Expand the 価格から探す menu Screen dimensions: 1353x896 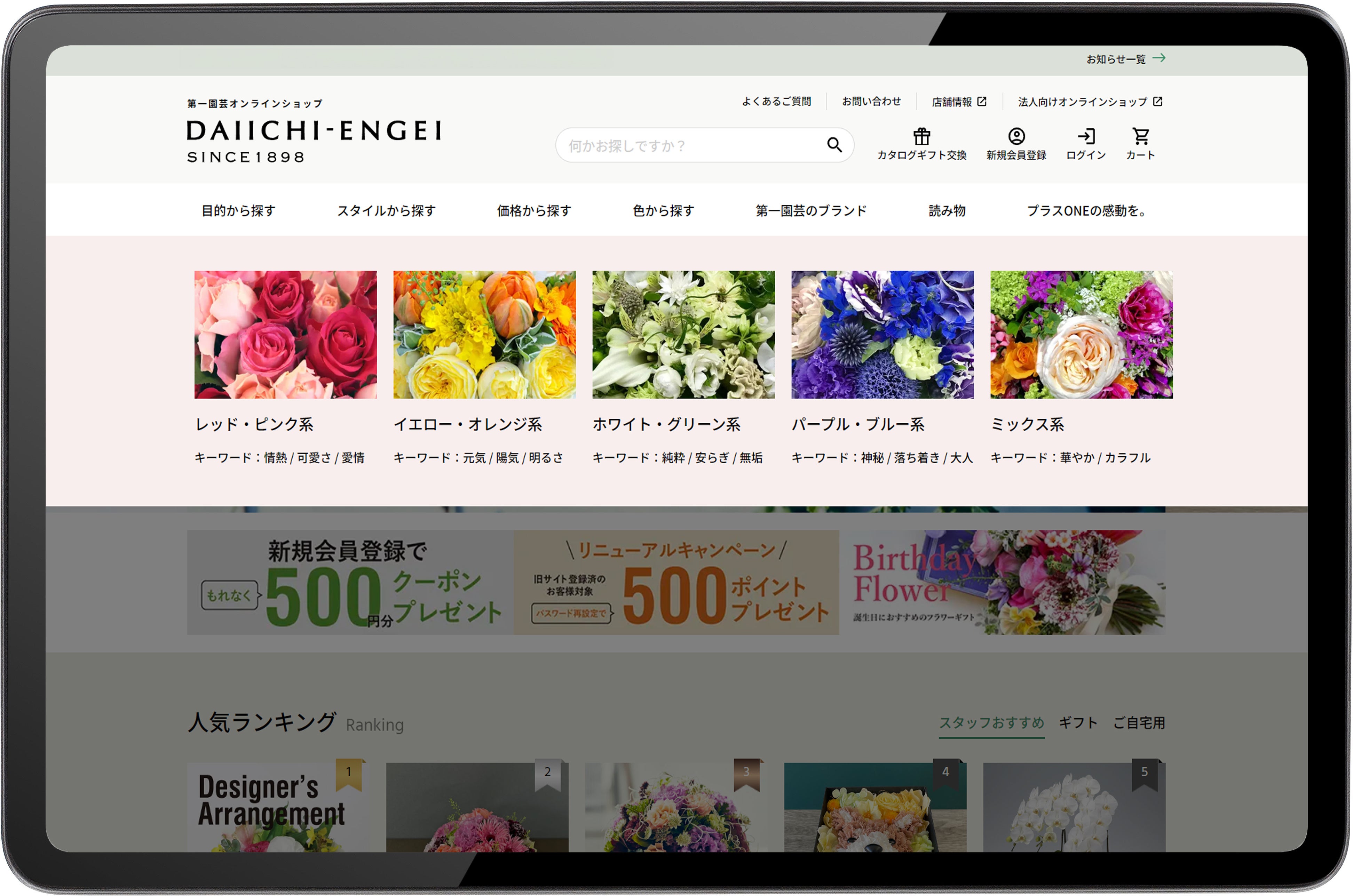pos(534,211)
